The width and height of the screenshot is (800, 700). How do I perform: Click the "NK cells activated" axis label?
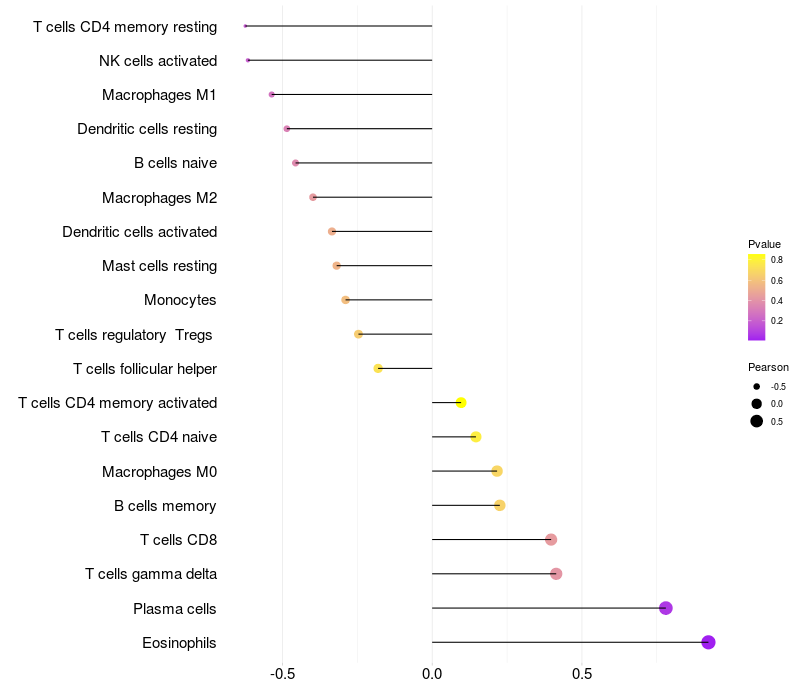158,61
